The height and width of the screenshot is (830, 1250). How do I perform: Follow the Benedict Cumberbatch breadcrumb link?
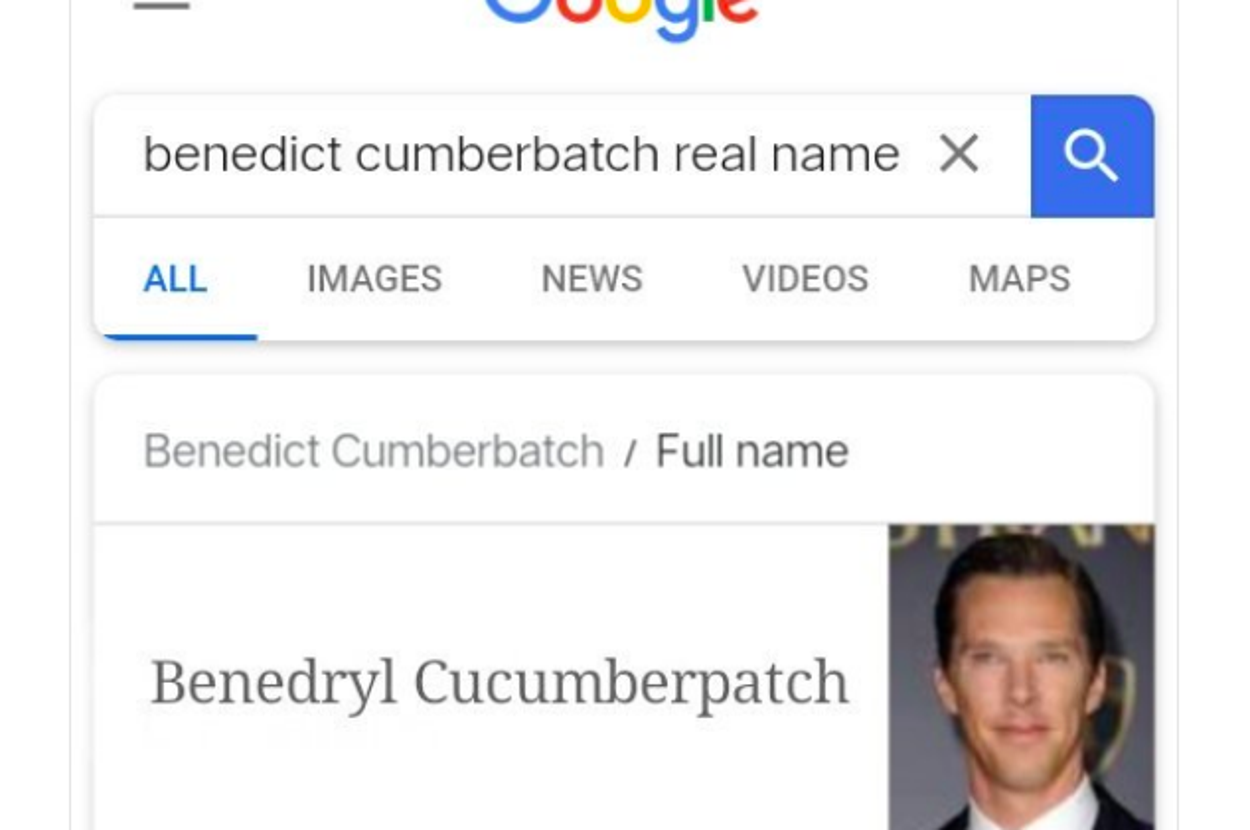374,452
